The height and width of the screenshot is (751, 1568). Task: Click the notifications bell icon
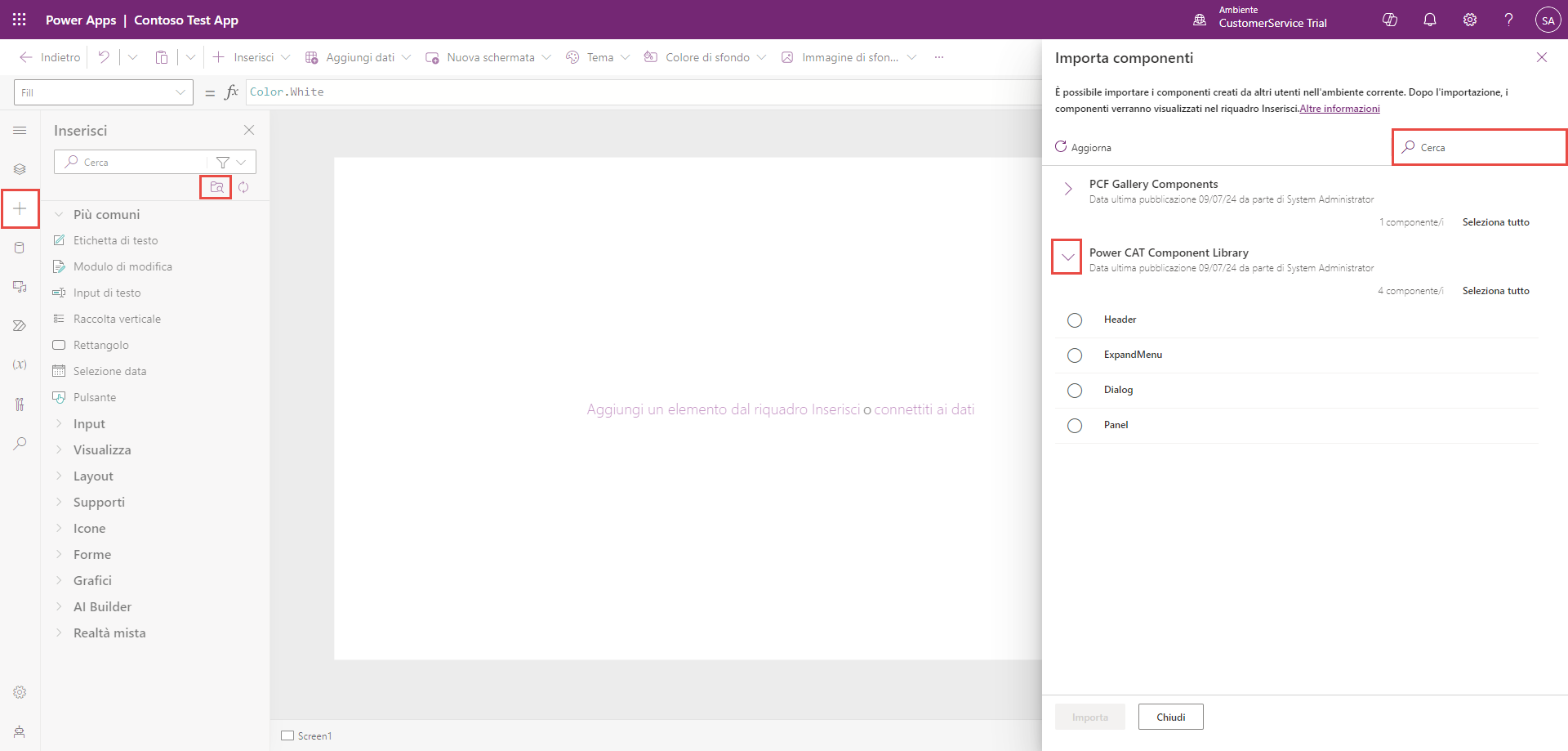click(x=1429, y=20)
